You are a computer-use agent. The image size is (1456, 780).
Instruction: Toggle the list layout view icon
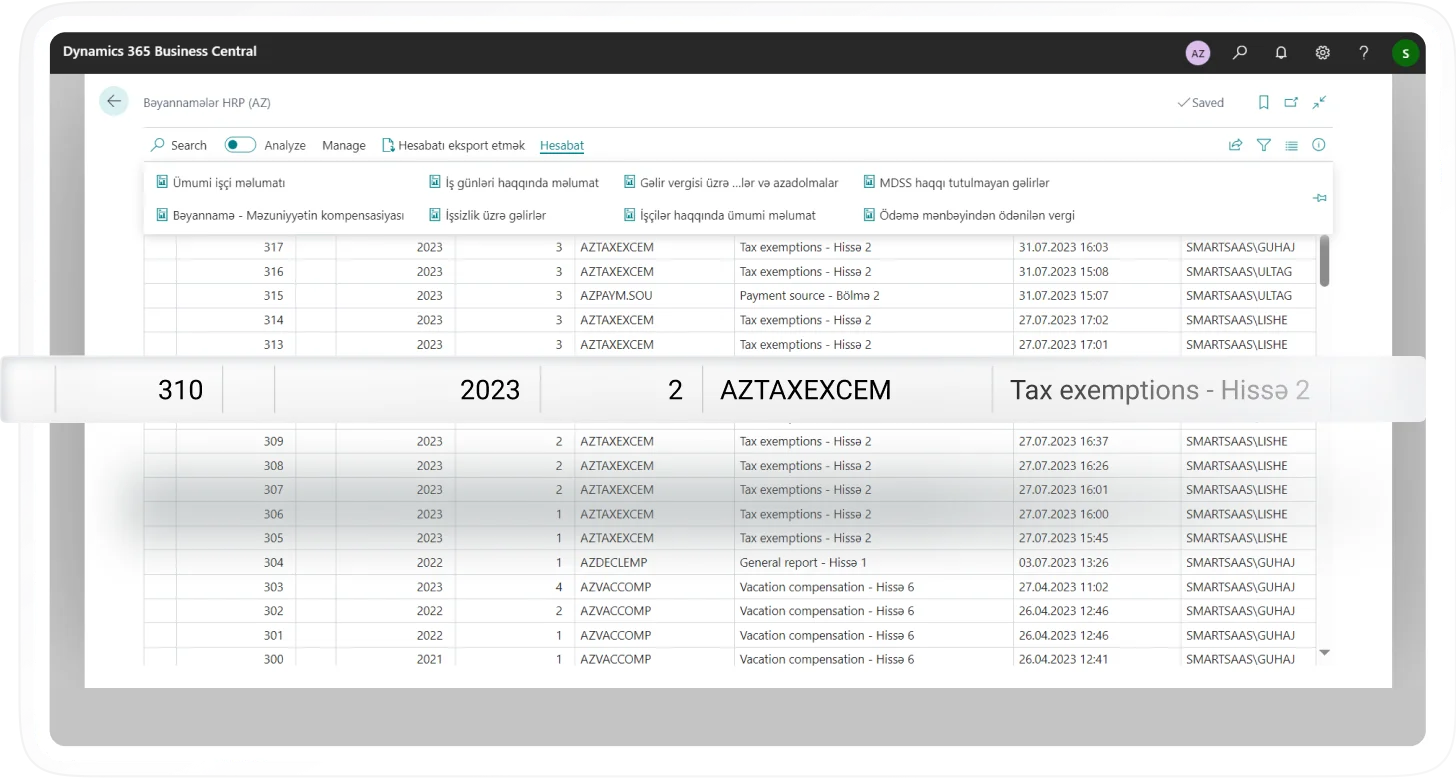pos(1291,145)
